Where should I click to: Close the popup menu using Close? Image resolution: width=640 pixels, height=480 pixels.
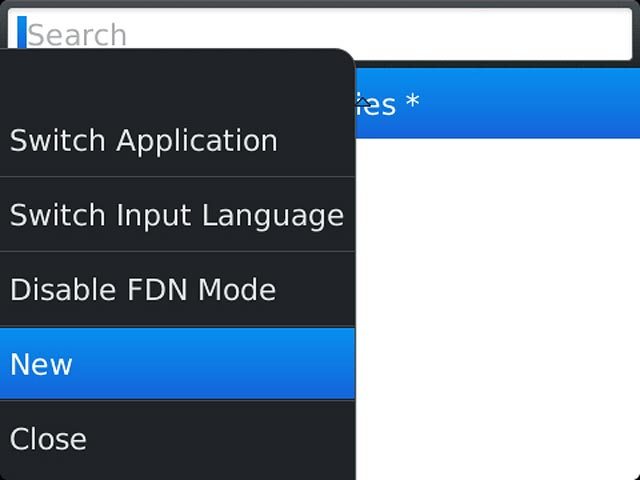coord(177,439)
